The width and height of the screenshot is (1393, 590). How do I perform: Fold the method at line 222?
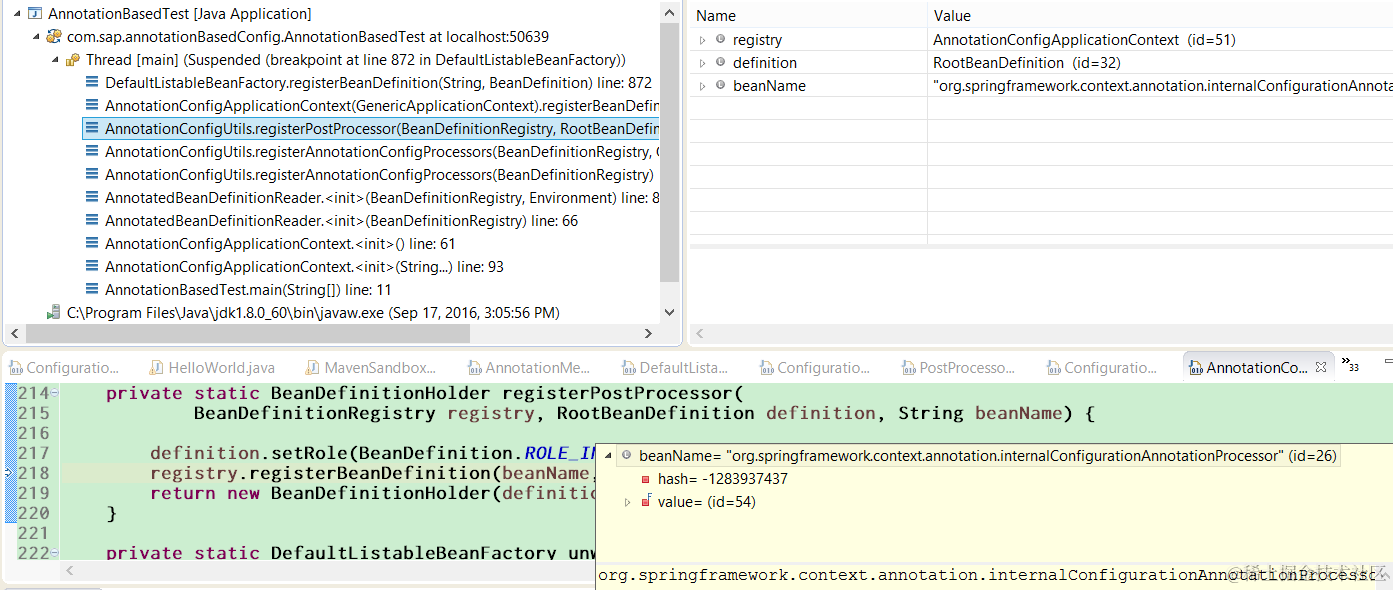[x=54, y=553]
